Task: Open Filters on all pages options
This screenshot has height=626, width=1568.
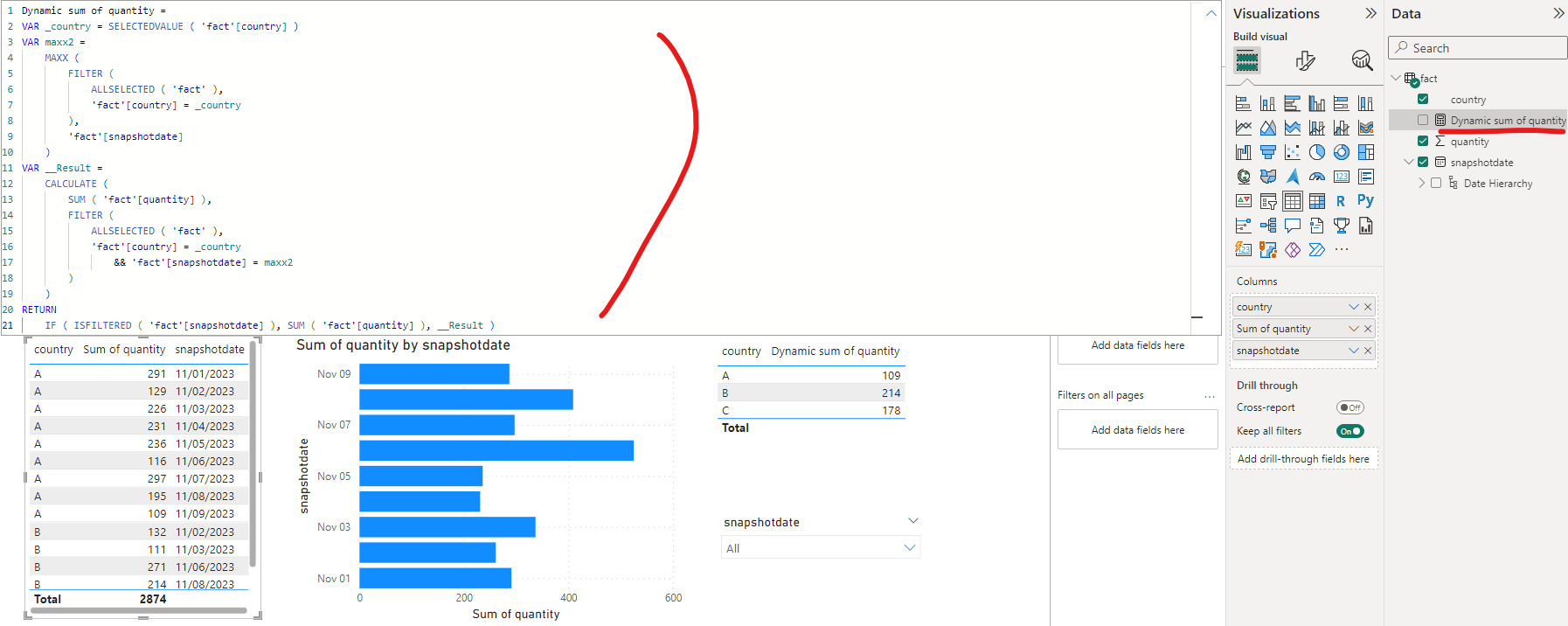Action: click(1210, 396)
